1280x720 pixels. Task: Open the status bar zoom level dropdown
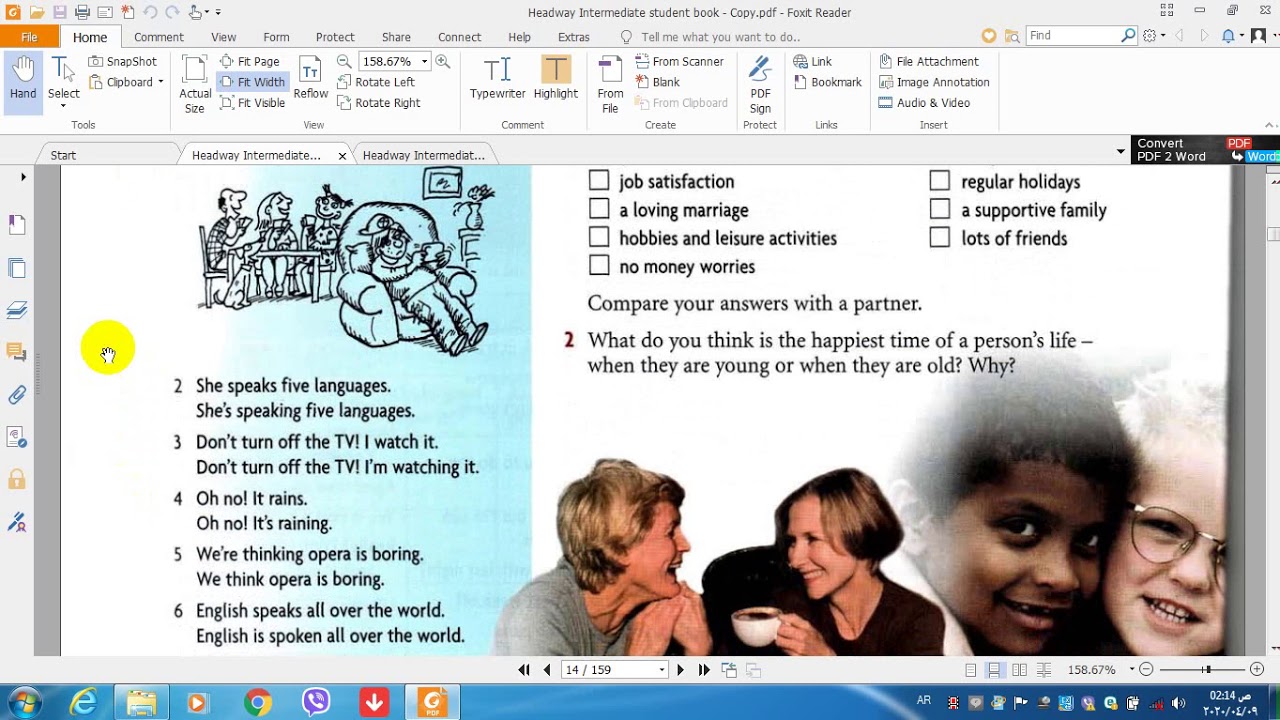coord(1132,670)
